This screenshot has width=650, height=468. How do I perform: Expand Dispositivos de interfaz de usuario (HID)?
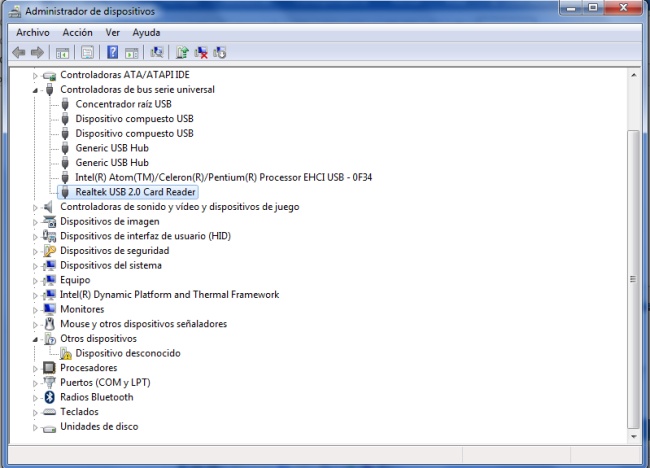(x=35, y=237)
